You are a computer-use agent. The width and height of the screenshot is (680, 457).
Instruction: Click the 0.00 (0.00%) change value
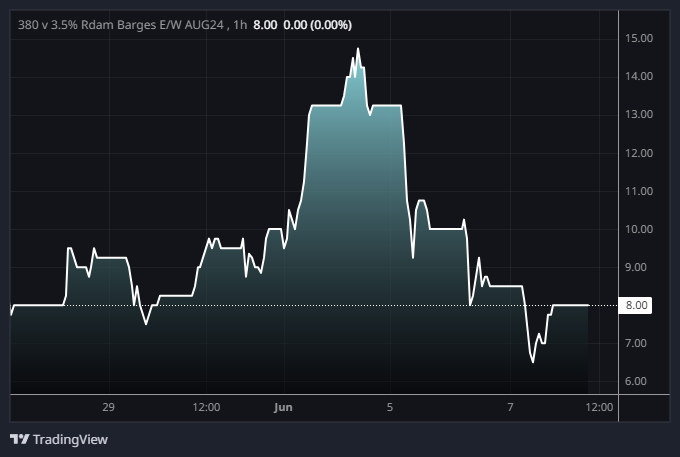coord(317,25)
